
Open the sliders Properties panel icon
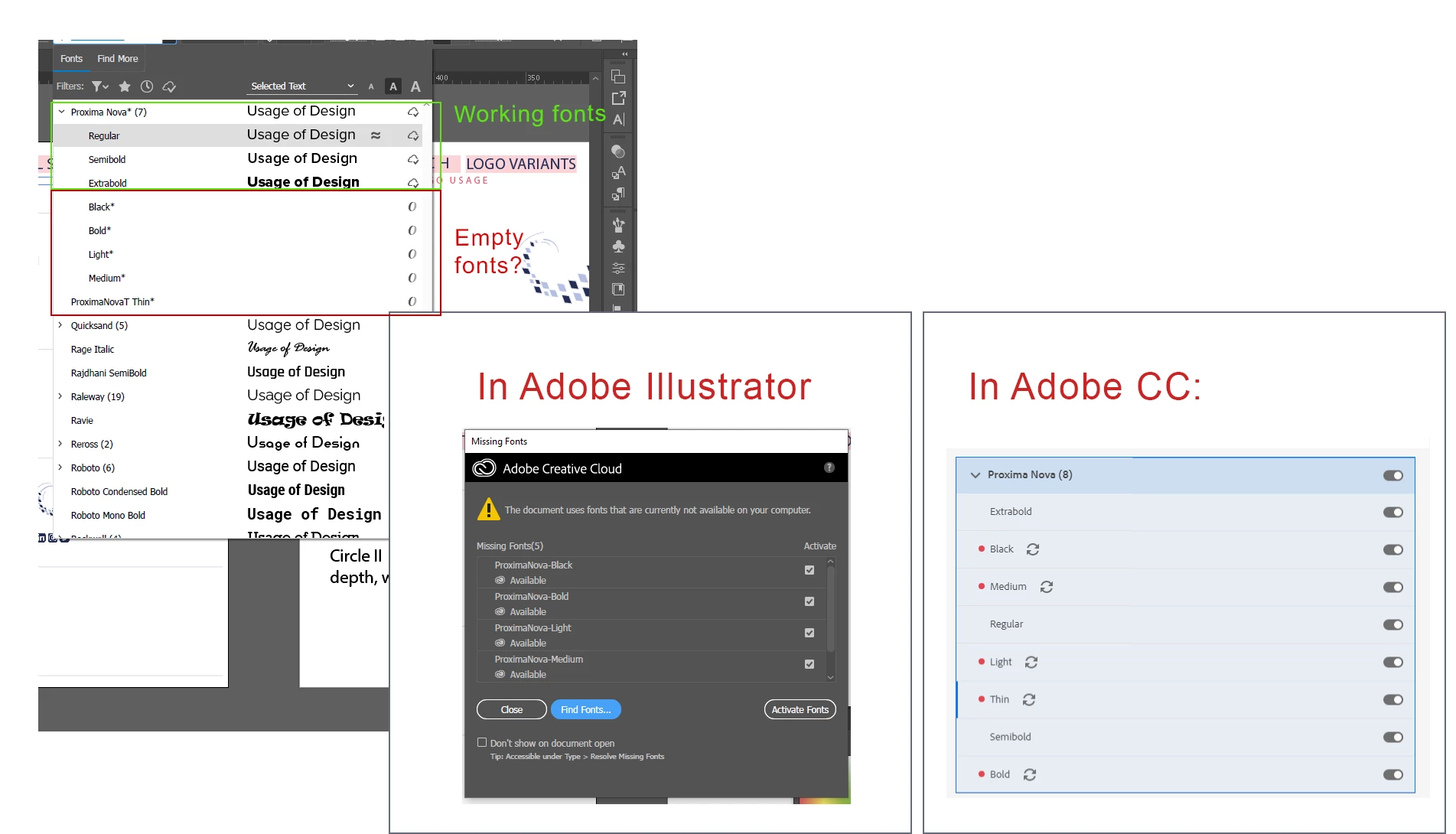pos(618,268)
